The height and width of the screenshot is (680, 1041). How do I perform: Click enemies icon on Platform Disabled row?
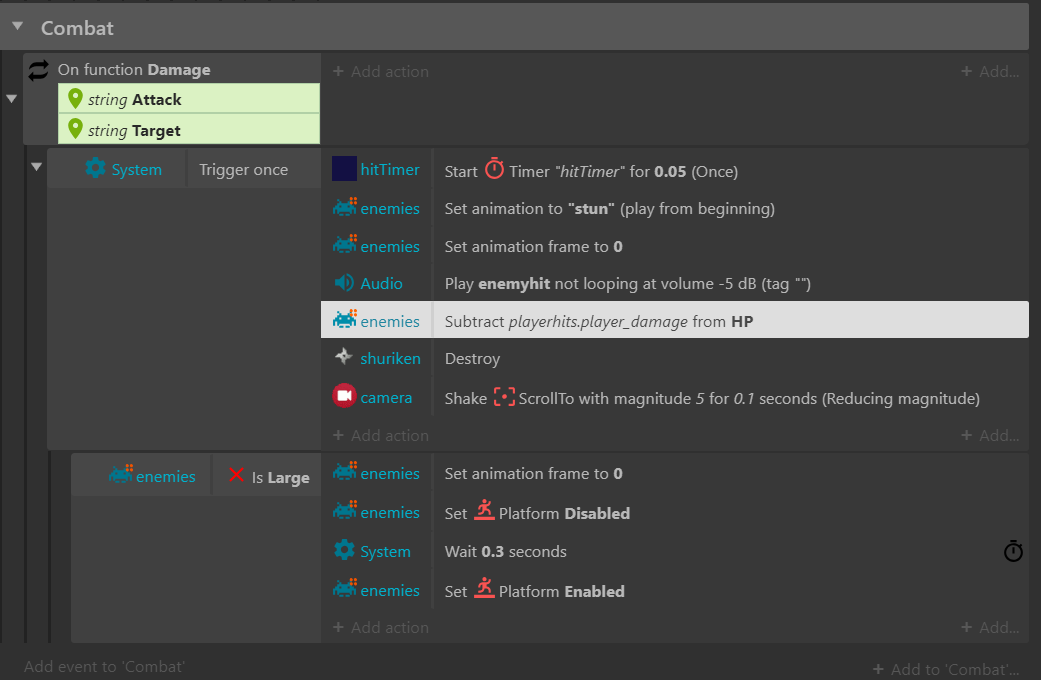(345, 511)
